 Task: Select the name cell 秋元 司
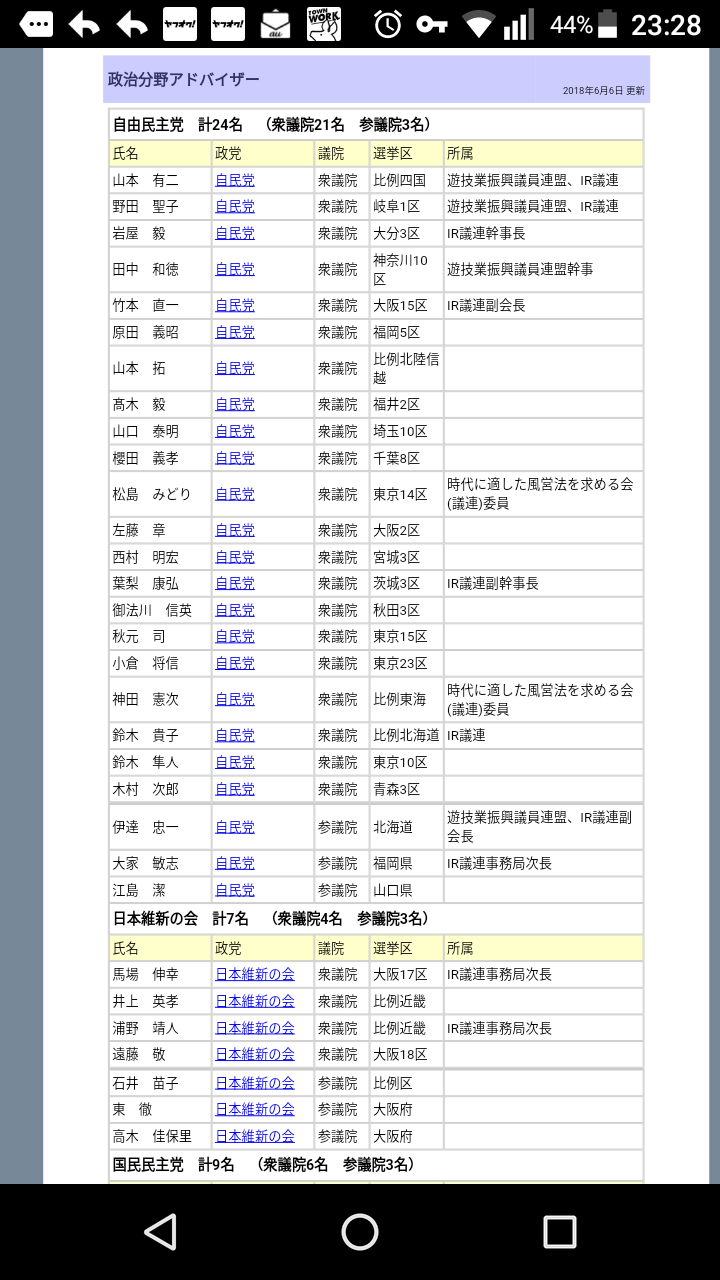click(160, 636)
